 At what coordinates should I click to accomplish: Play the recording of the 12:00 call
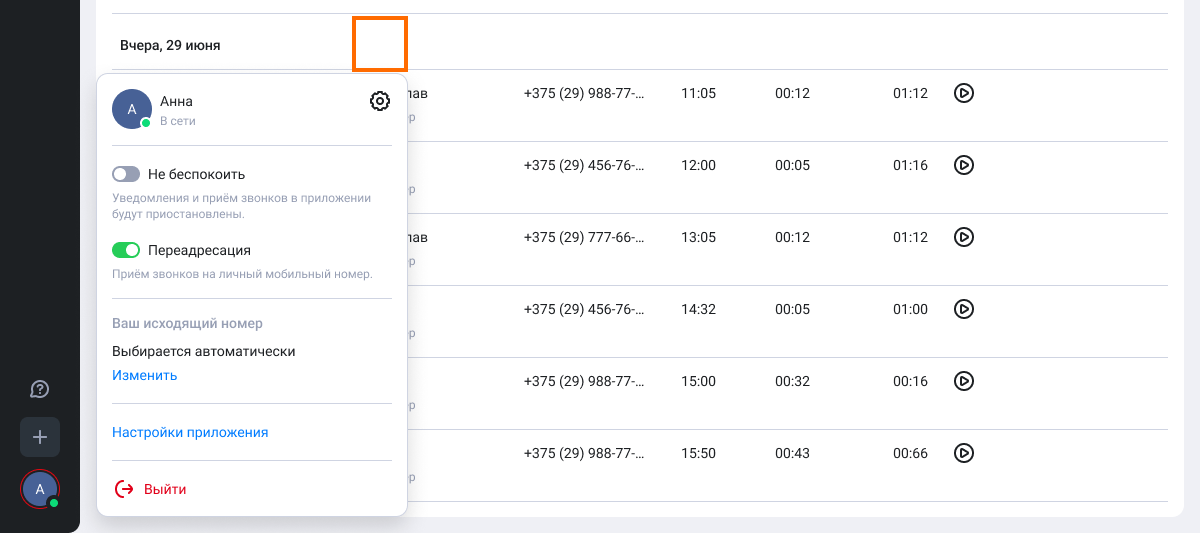(x=963, y=165)
